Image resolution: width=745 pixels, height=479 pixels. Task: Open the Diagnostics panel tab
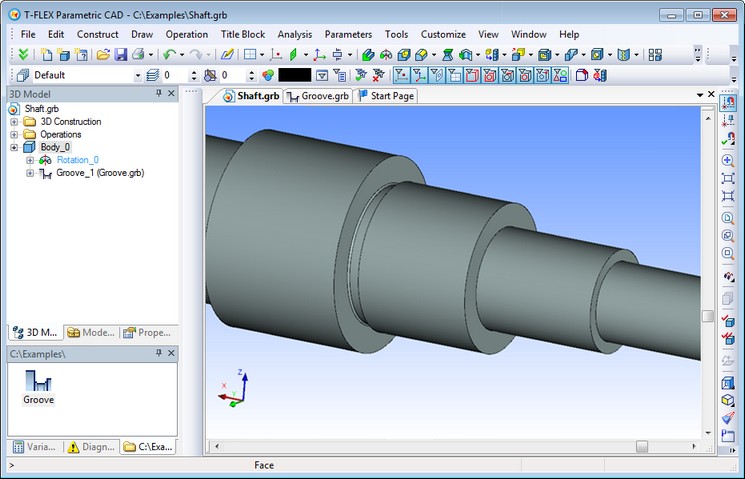point(92,447)
